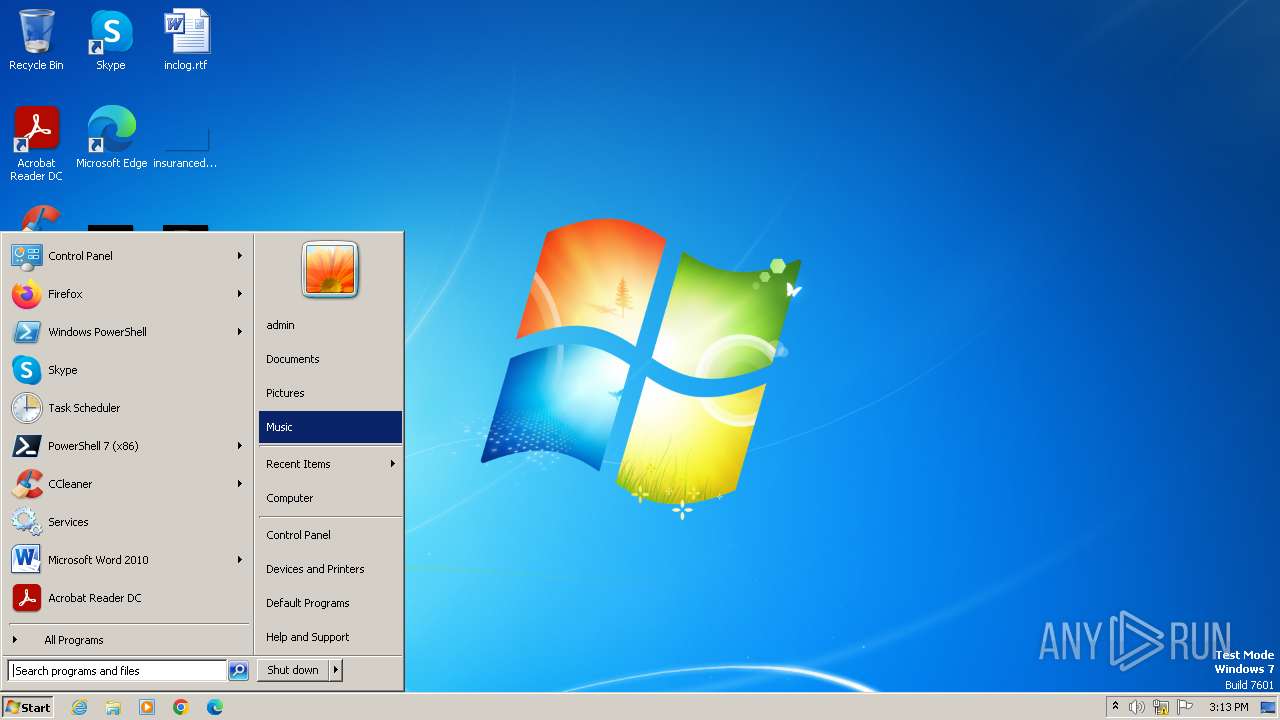Open Windows Media Player from the taskbar
The width and height of the screenshot is (1280, 720).
(147, 707)
